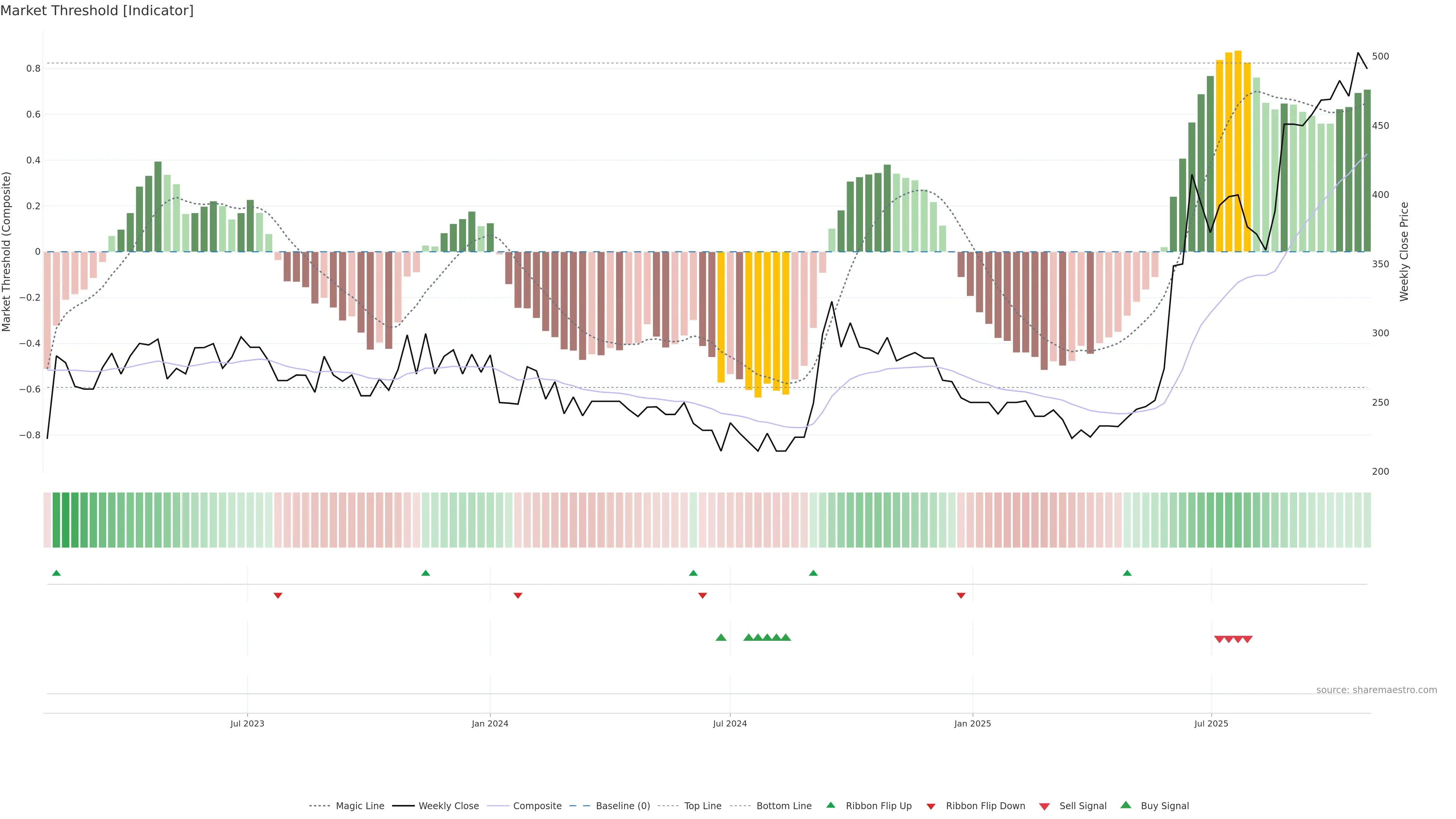Image resolution: width=1456 pixels, height=819 pixels.
Task: Click the first red sell triangle at Jul 2025
Action: 1219,639
